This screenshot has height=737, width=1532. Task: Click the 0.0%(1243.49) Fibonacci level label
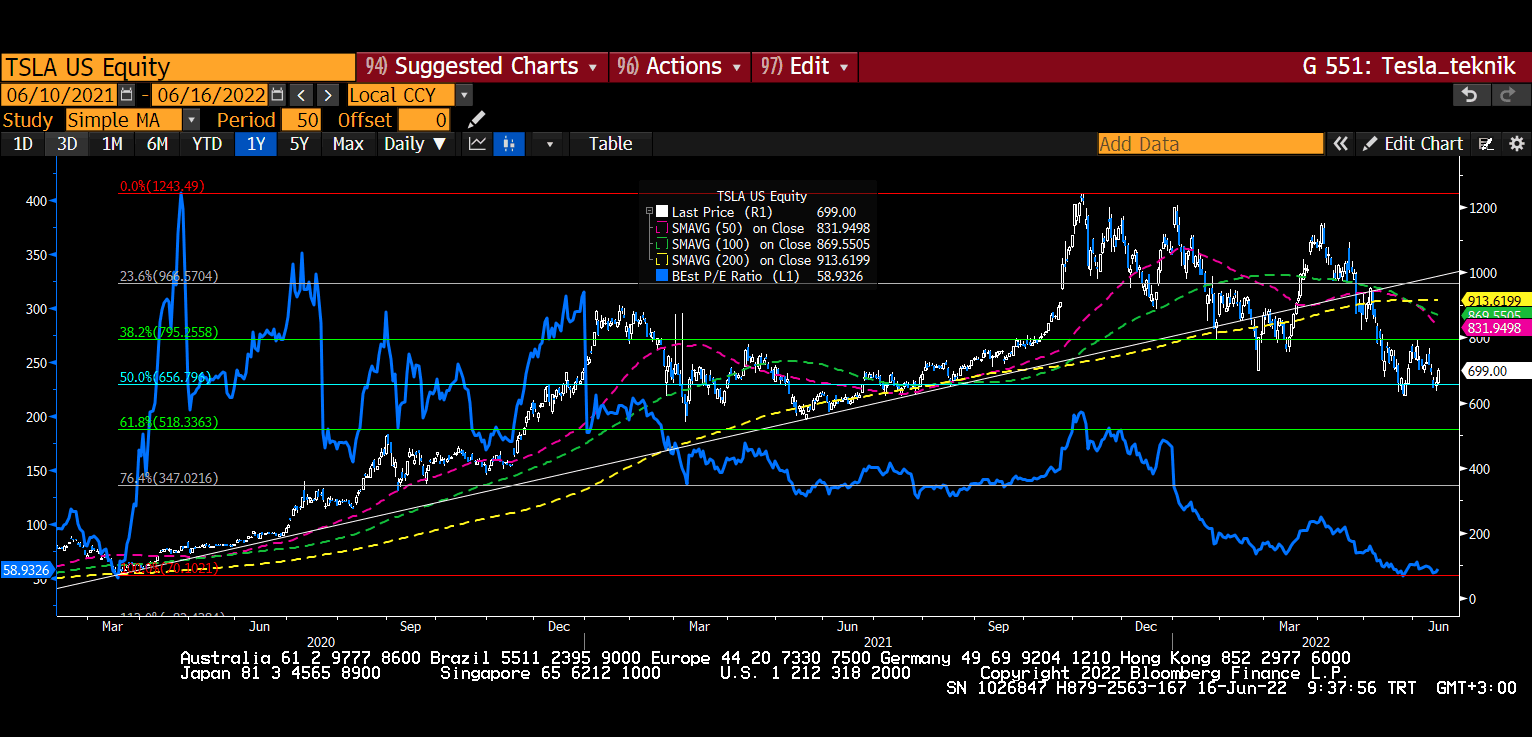pos(162,186)
